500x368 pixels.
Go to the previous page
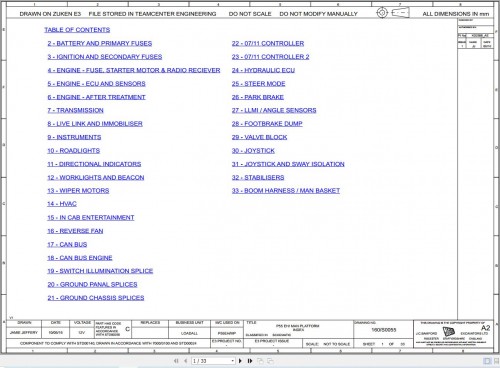pos(186,361)
